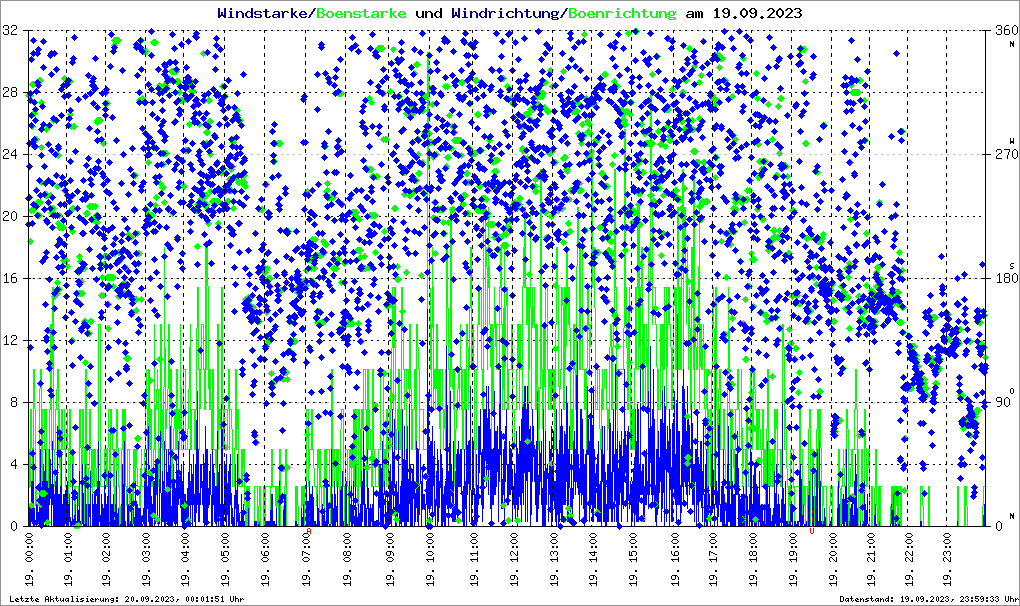The width and height of the screenshot is (1020, 606).
Task: Click the "N" compass letter below 360
Action: pos(1012,44)
